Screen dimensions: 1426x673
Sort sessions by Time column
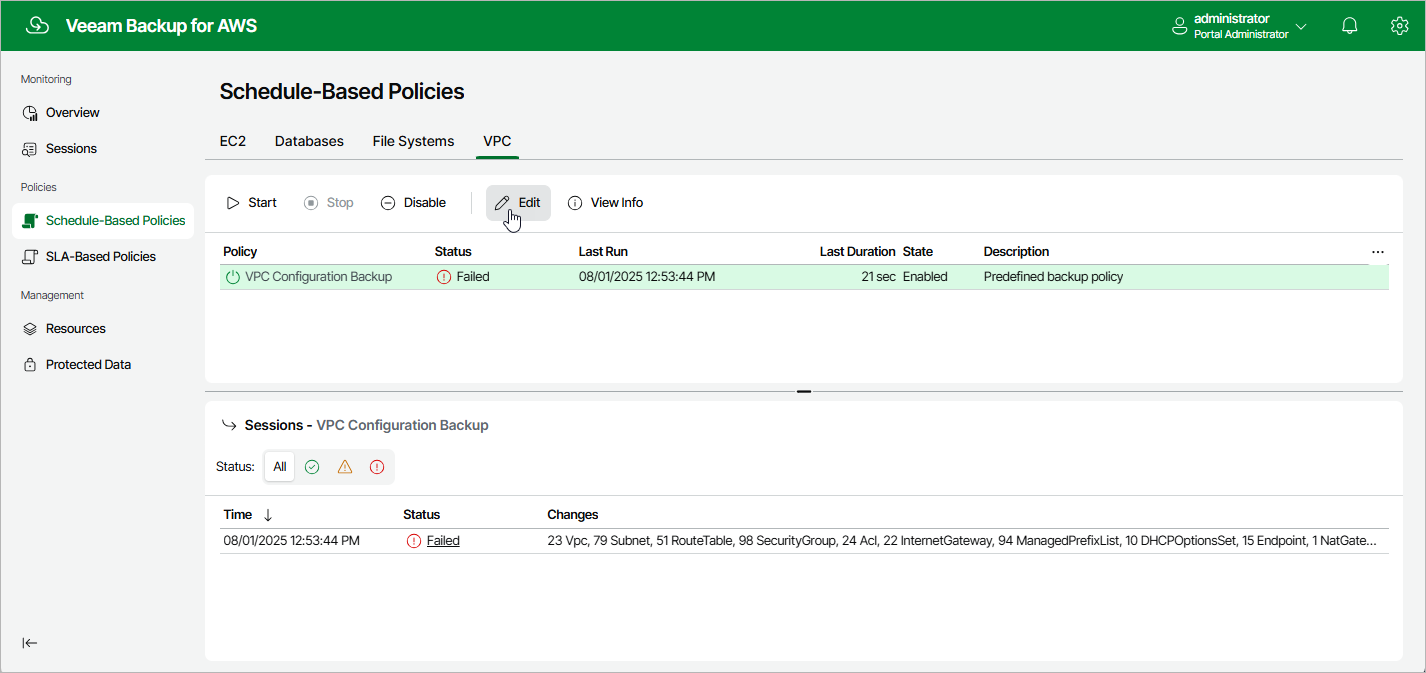pos(237,515)
